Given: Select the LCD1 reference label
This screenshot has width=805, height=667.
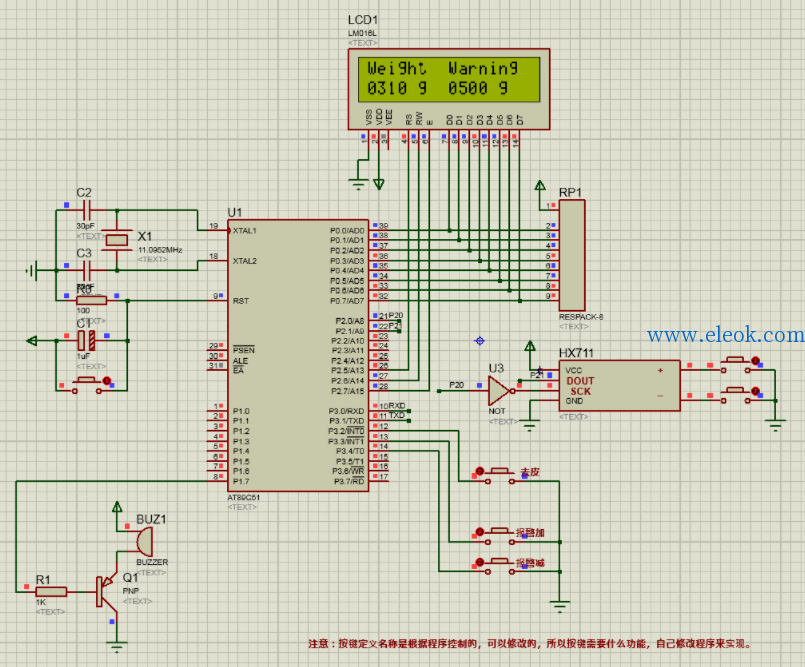Looking at the screenshot, I should click(x=362, y=20).
